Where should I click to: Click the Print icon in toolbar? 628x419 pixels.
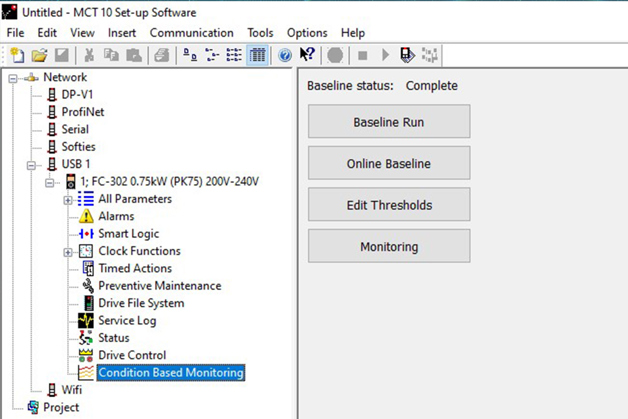(161, 55)
